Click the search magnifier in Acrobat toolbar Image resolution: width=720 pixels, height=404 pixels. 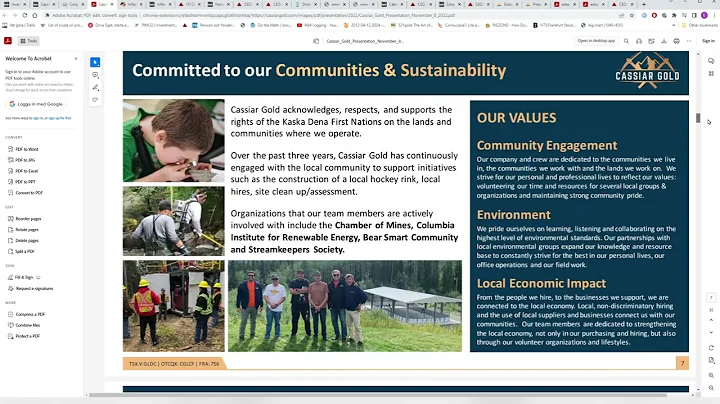(626, 41)
